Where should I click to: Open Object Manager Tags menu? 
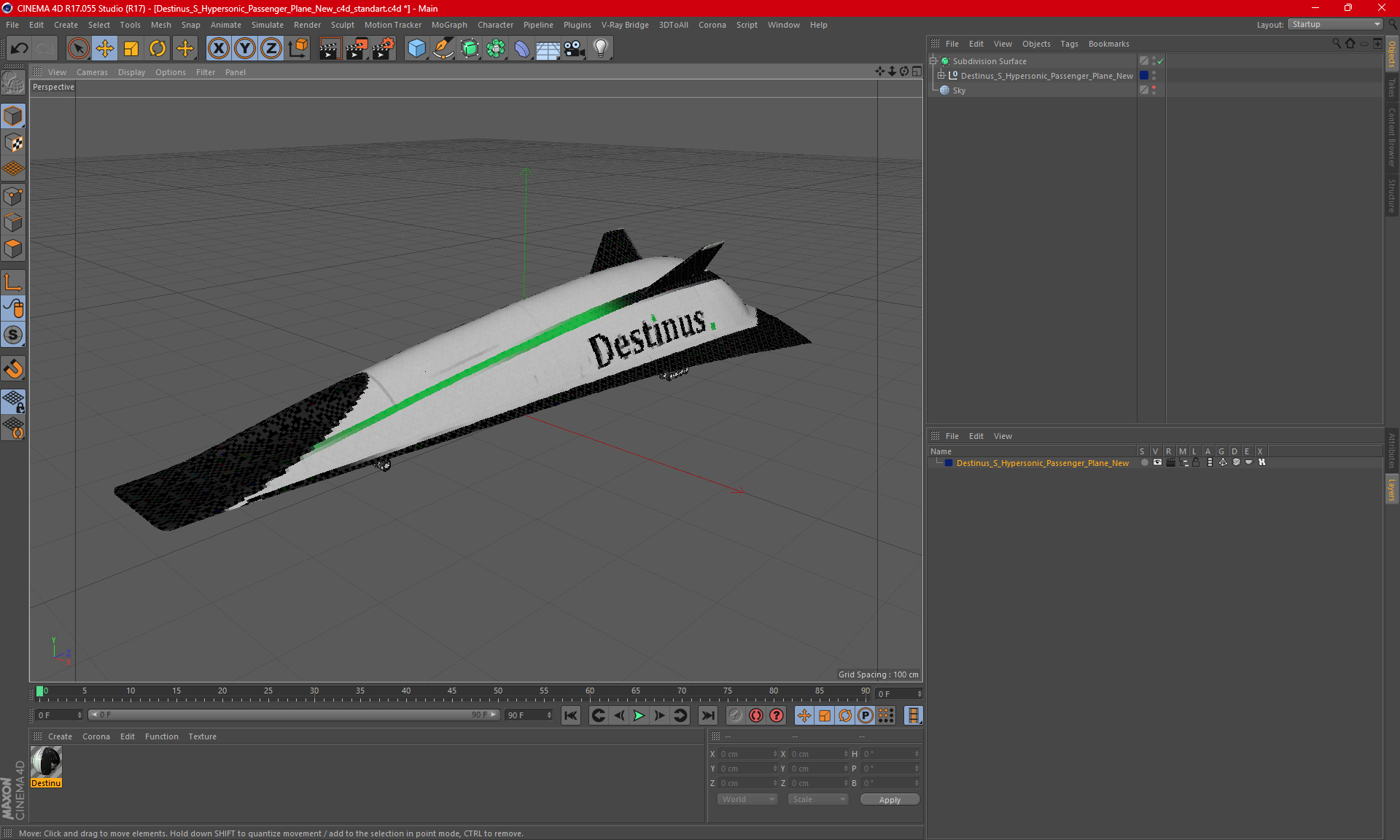tap(1069, 44)
